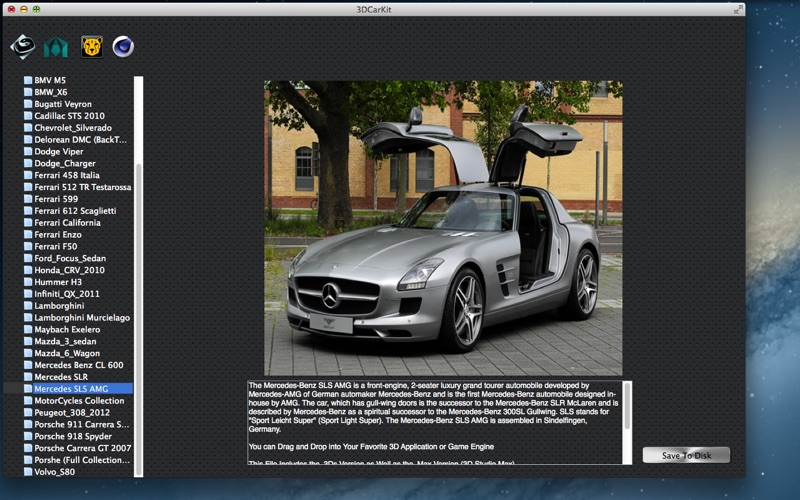
Task: Click the Cheetah3D app icon
Action: [x=92, y=47]
